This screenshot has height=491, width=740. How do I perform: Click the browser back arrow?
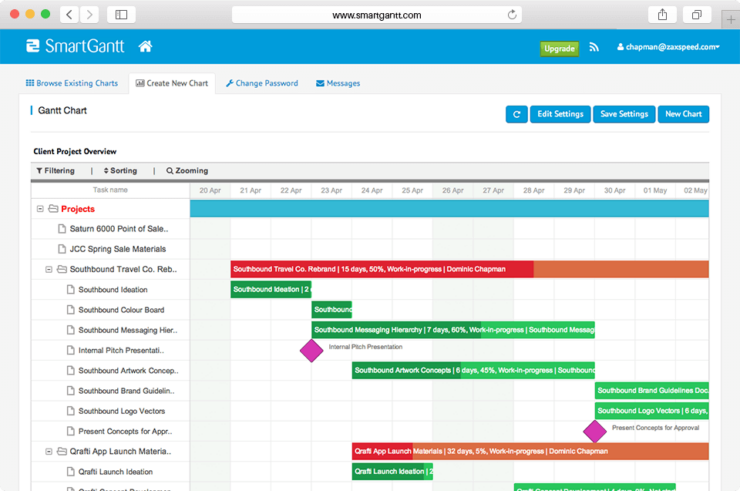click(x=69, y=15)
